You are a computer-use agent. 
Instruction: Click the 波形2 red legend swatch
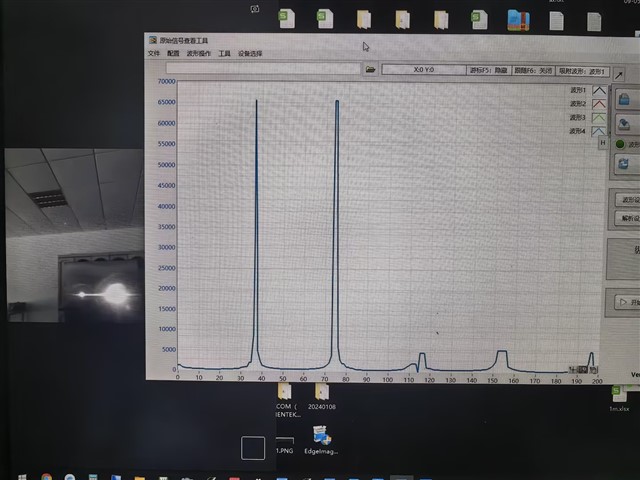[x=599, y=104]
